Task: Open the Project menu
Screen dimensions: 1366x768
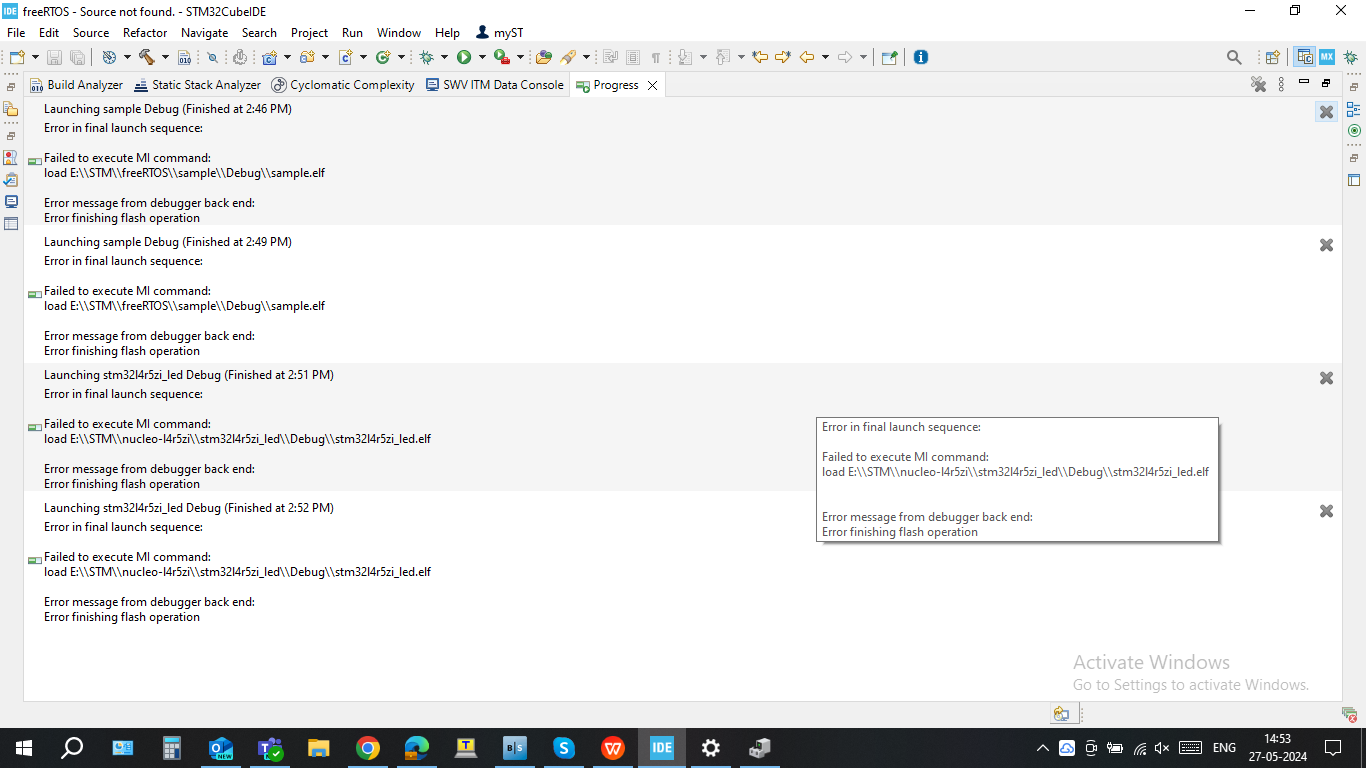Action: click(309, 32)
